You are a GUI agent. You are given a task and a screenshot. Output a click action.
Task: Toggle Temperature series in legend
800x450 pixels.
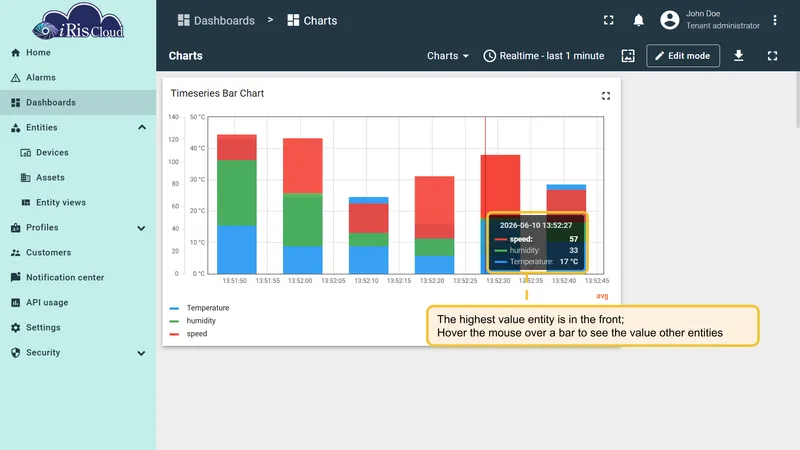point(208,308)
